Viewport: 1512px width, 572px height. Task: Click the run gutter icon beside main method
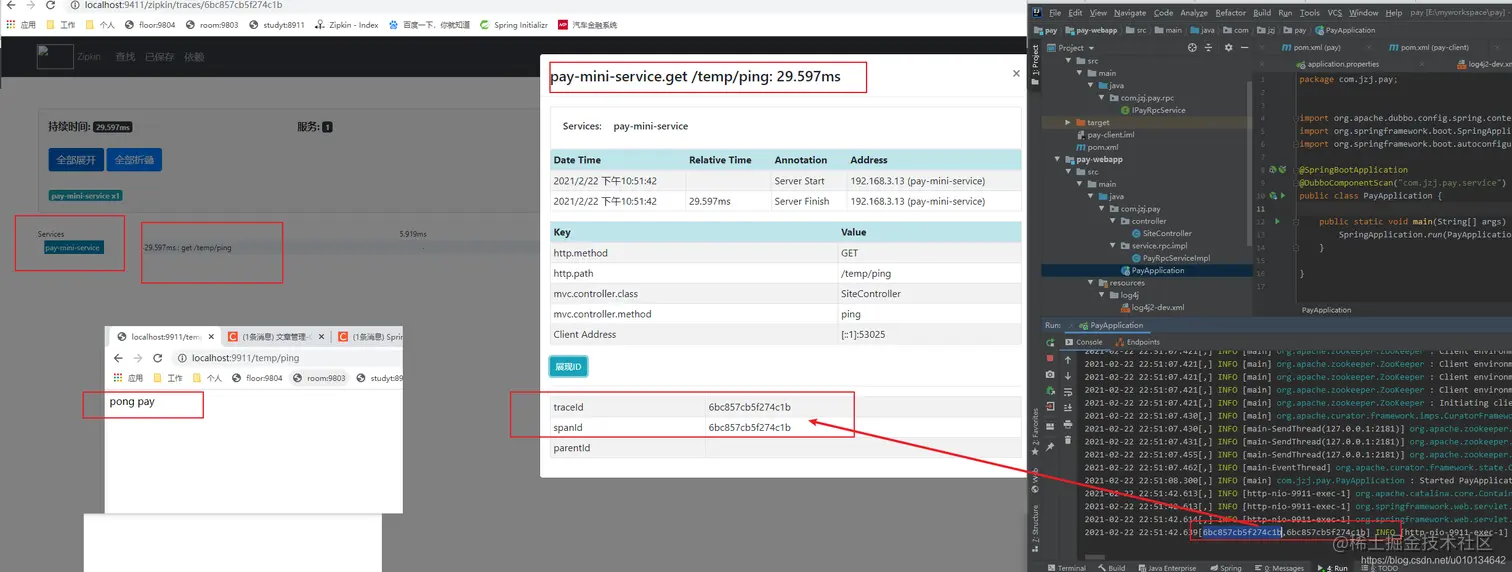pos(1277,221)
